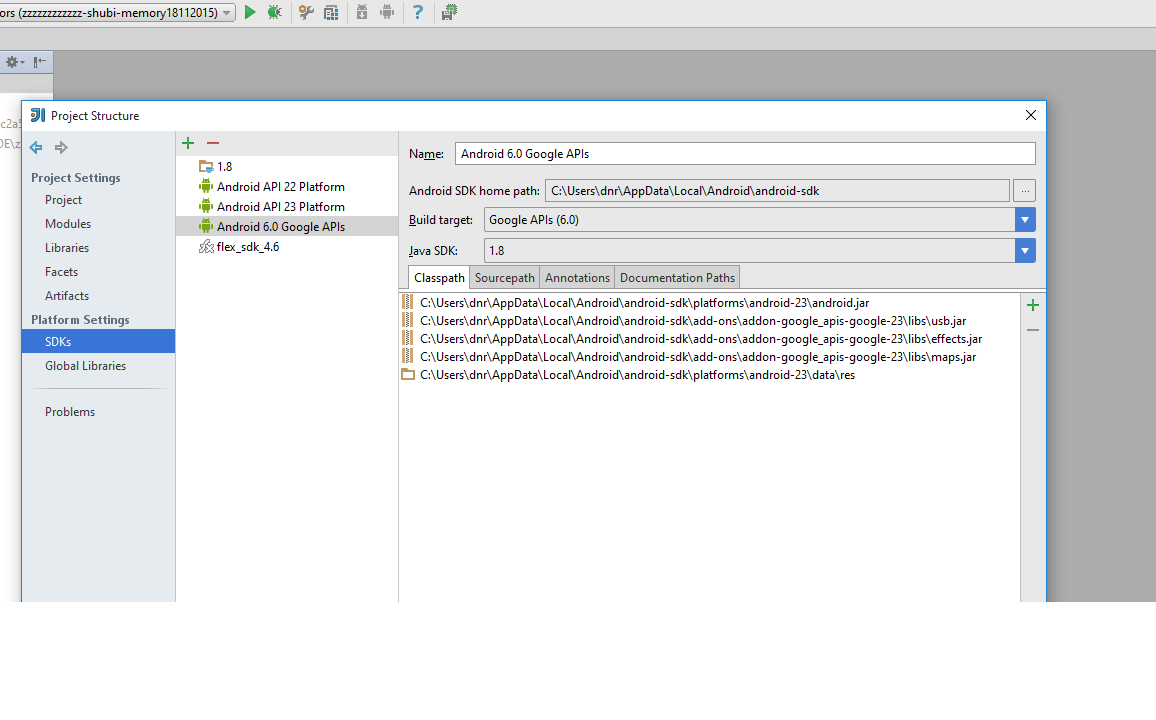The image size is (1156, 720).
Task: Close the Project Structure dialog
Action: point(1031,115)
